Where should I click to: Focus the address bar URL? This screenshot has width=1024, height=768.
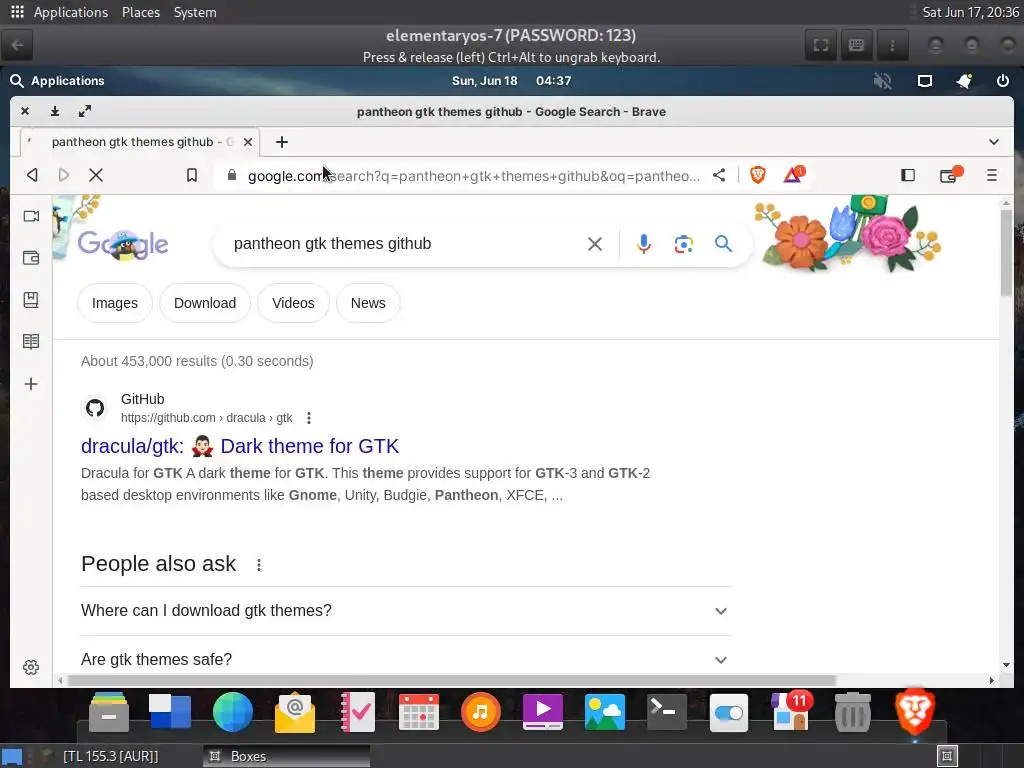pos(473,176)
